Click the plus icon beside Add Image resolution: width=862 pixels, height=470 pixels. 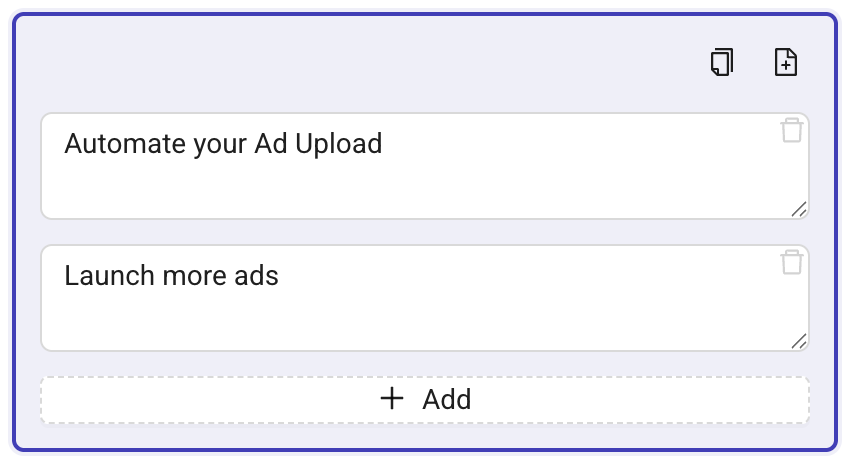pyautogui.click(x=393, y=399)
